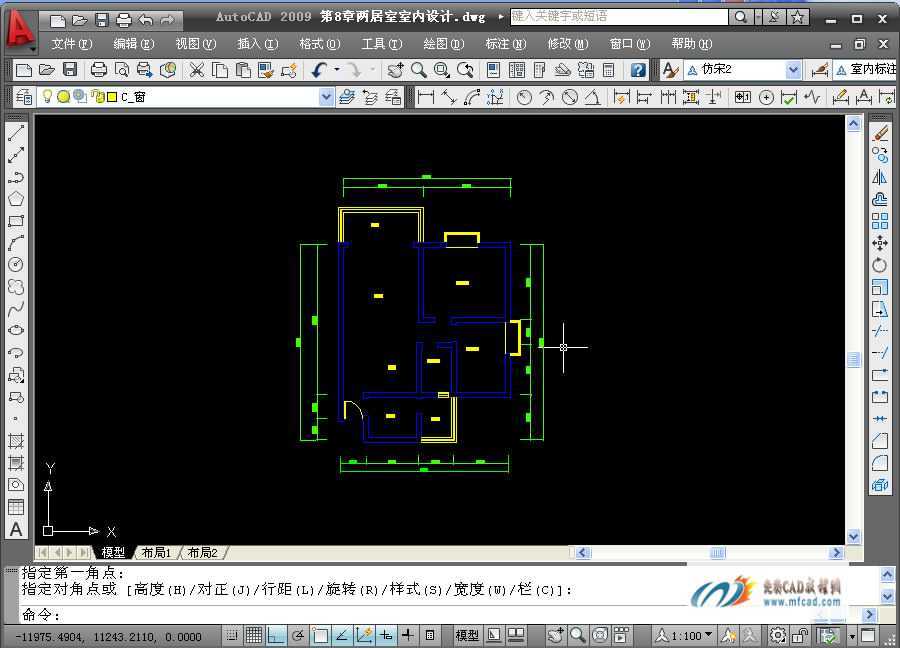Screen dimensions: 900x648
Task: Switch to the 布局1 tab
Action: click(x=157, y=552)
